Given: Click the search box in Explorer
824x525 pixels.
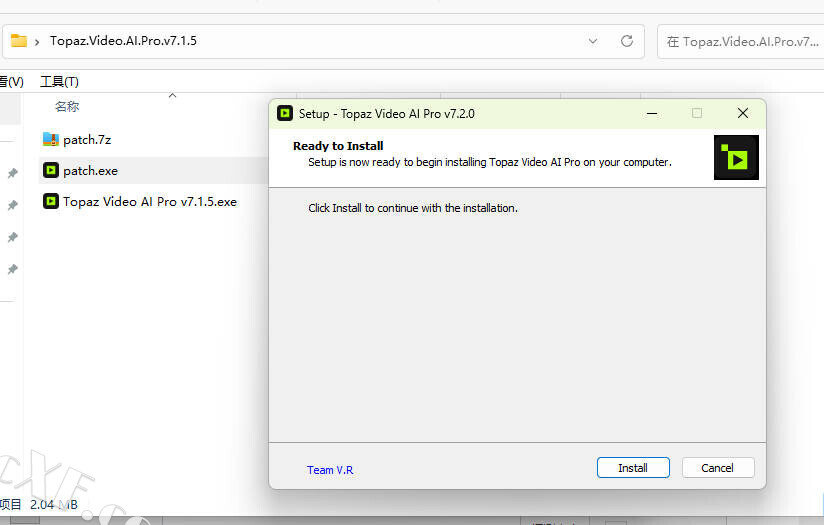Looking at the screenshot, I should tap(741, 42).
